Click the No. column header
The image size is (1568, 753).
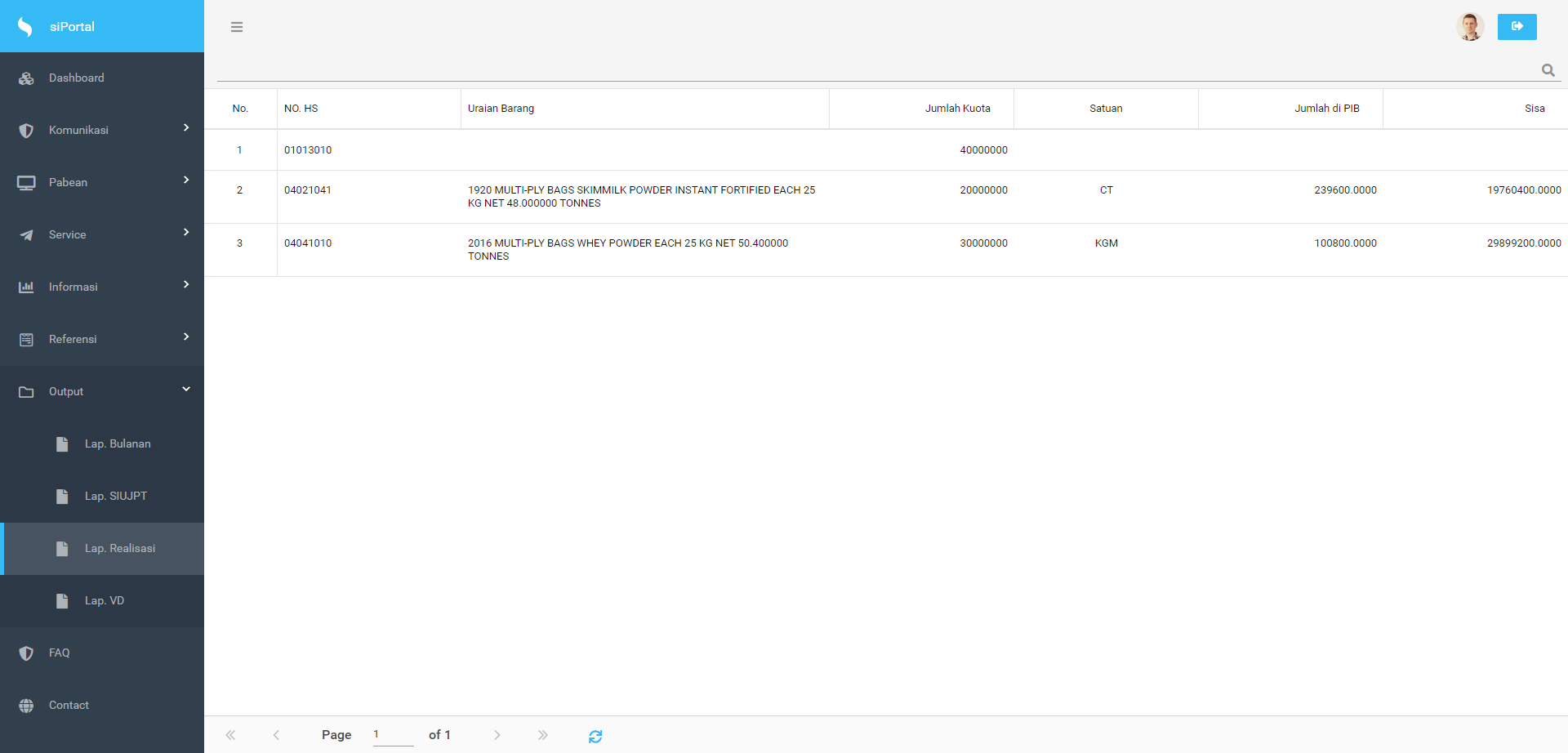tap(240, 109)
